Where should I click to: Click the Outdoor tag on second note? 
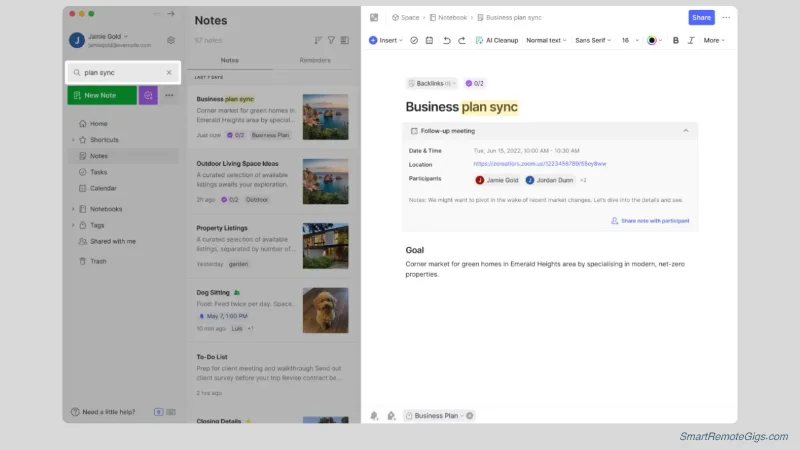tap(257, 199)
